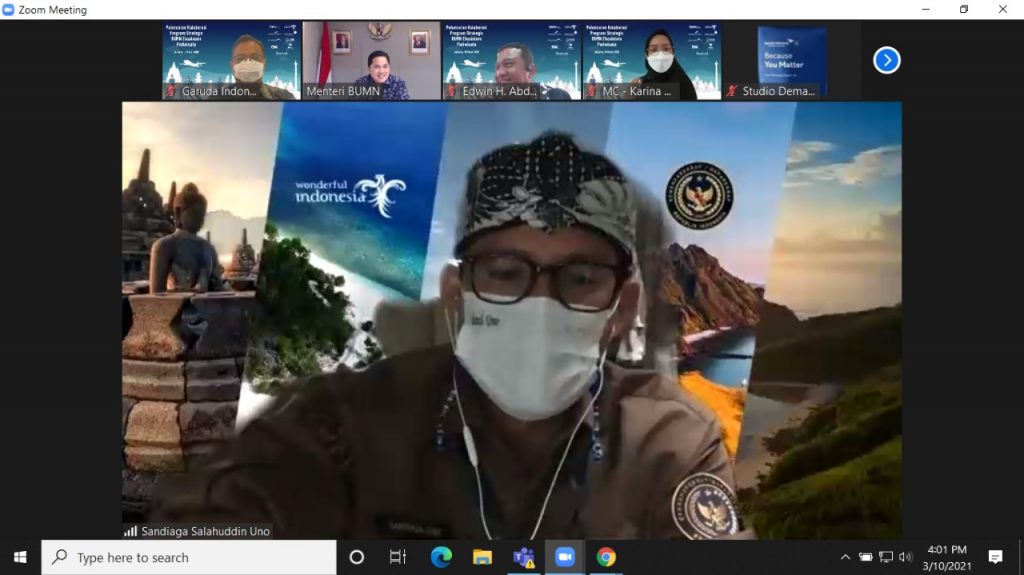The image size is (1024, 575).
Task: Open the Windows Start menu
Action: pos(20,557)
